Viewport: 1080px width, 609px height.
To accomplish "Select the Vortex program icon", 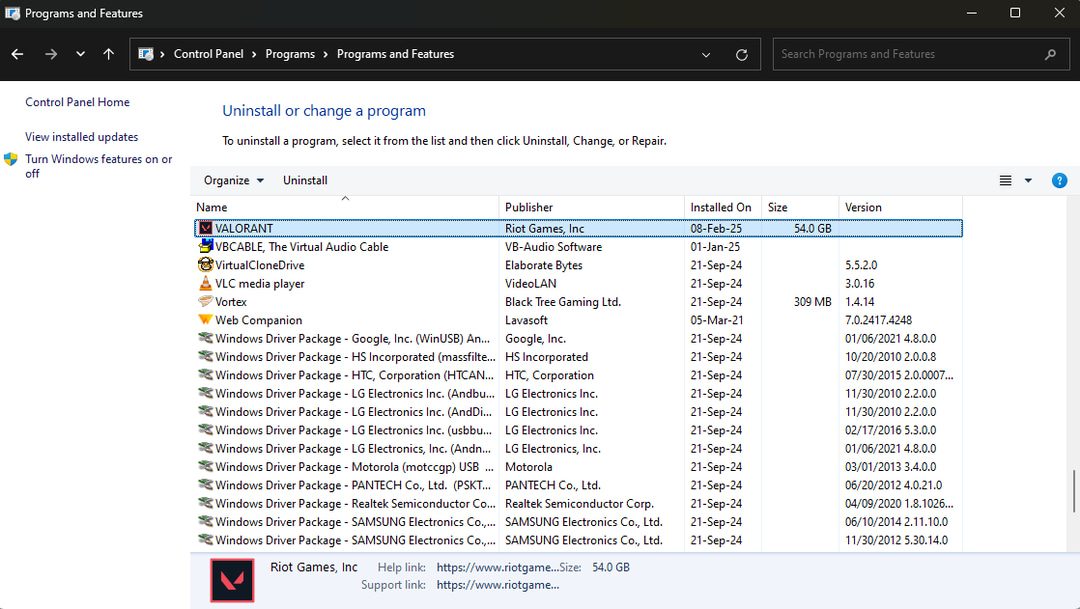I will click(207, 301).
